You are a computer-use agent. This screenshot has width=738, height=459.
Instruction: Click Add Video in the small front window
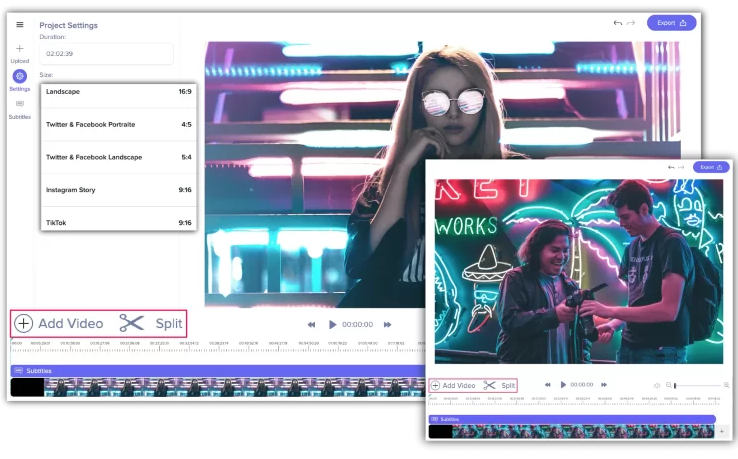point(454,386)
